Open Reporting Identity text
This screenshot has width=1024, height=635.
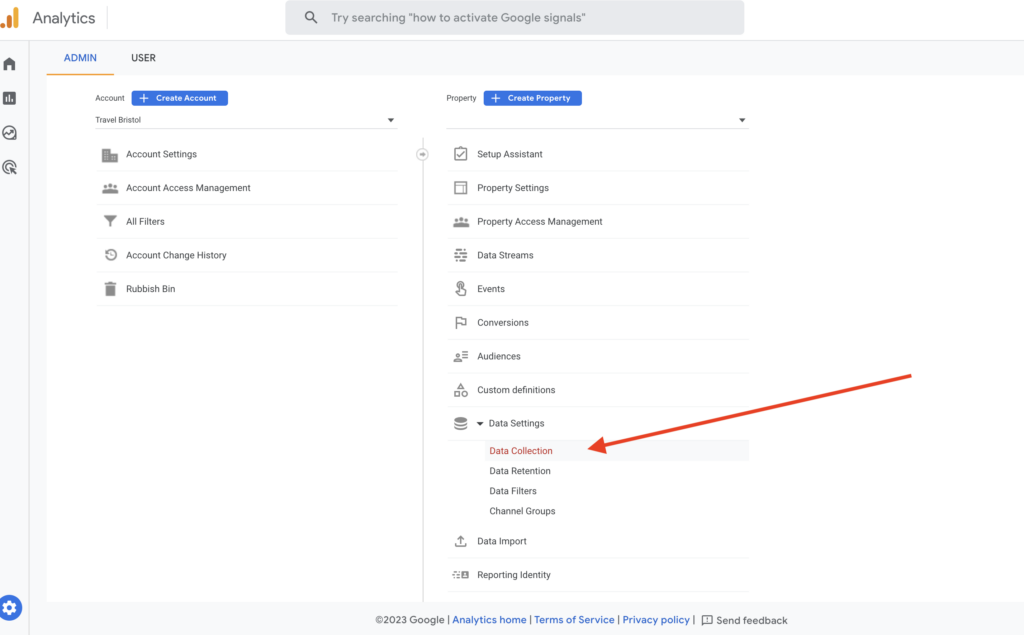[x=513, y=575]
